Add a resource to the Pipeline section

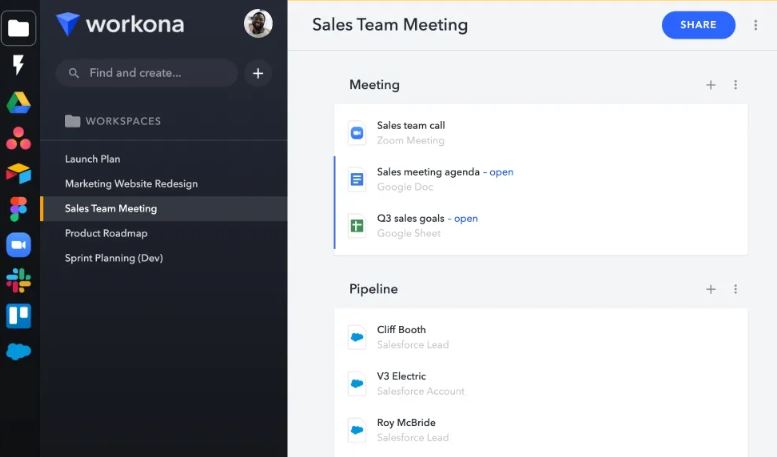711,289
